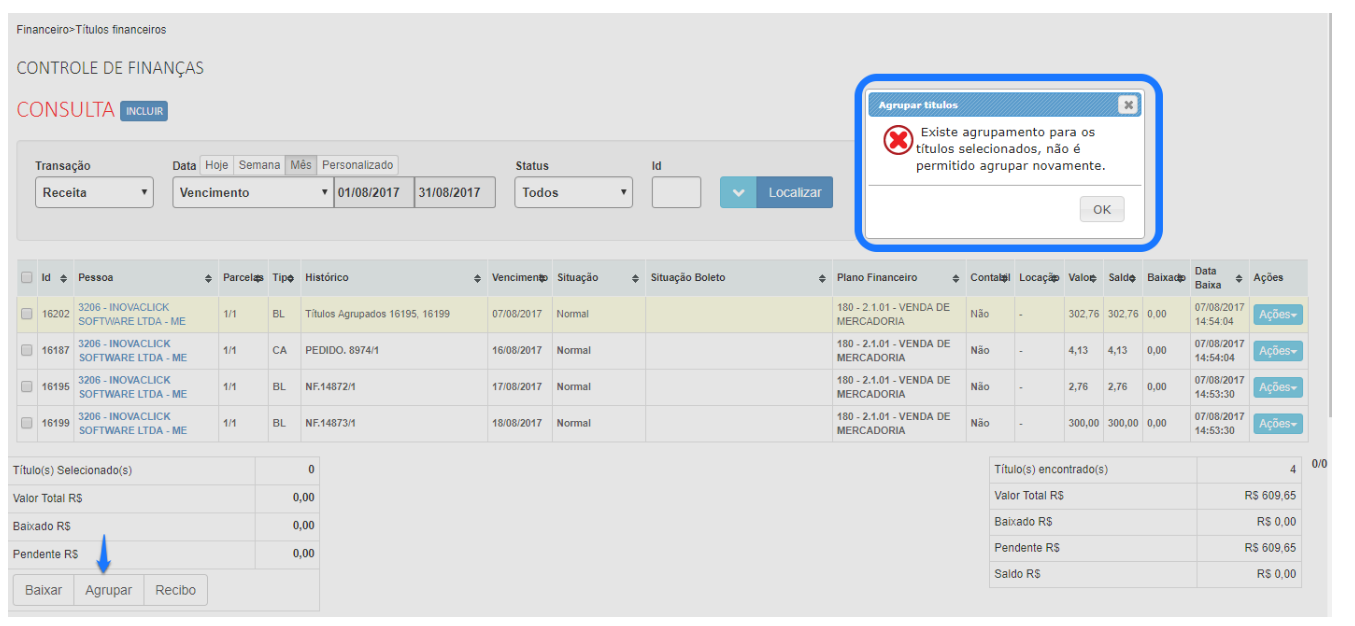The height and width of the screenshot is (626, 1355).
Task: Sort table by Pessoa column arrows
Action: [x=208, y=278]
